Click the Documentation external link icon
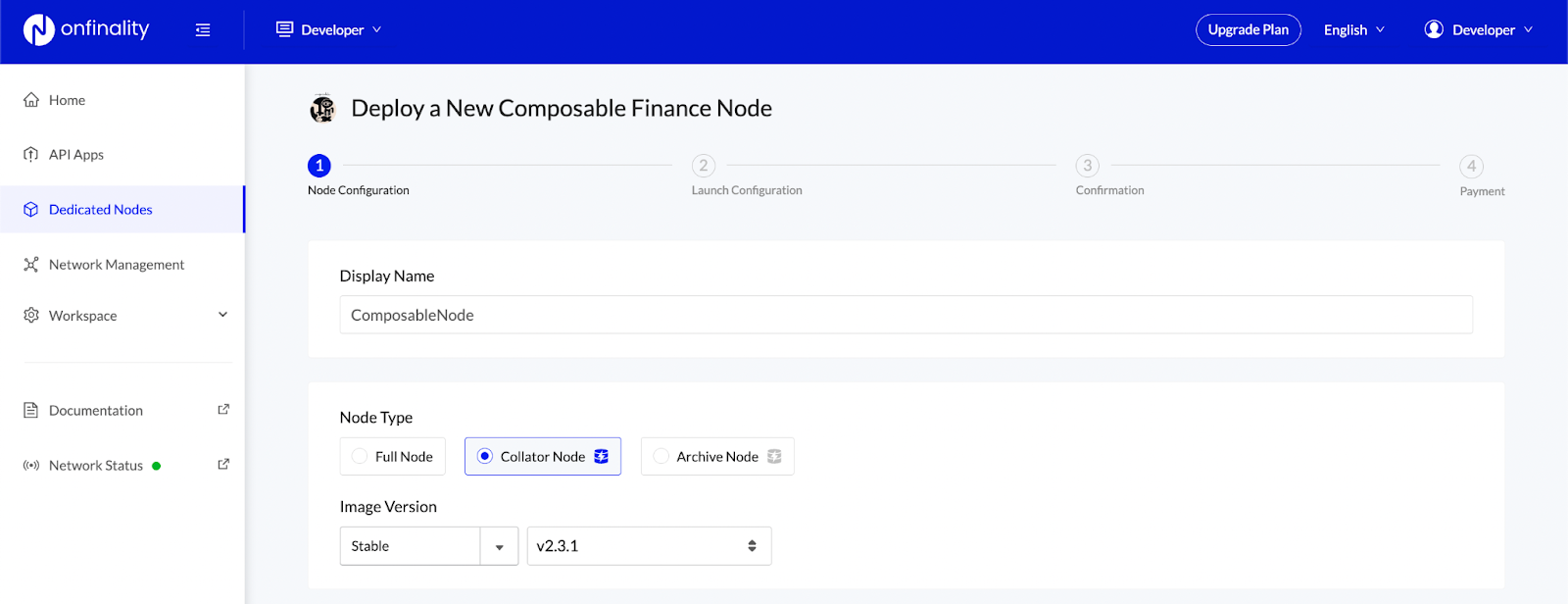The width and height of the screenshot is (1568, 604). tap(223, 410)
